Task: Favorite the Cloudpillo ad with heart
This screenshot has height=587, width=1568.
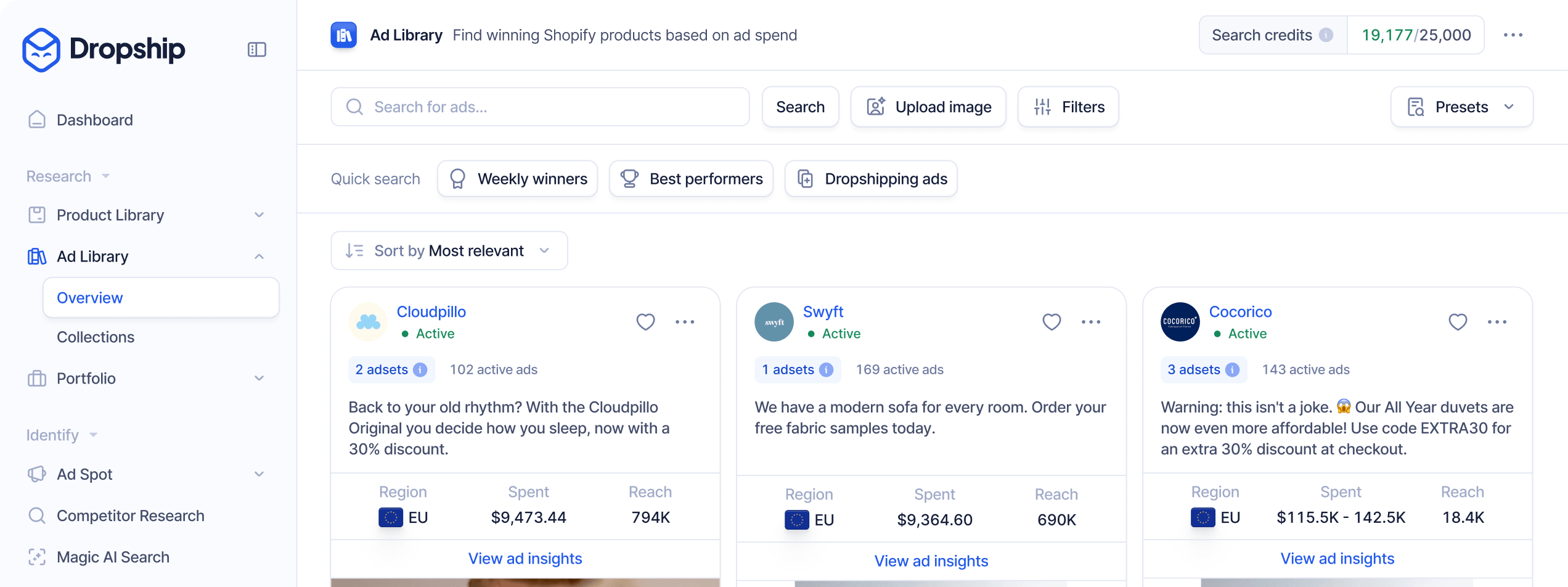Action: pyautogui.click(x=645, y=322)
